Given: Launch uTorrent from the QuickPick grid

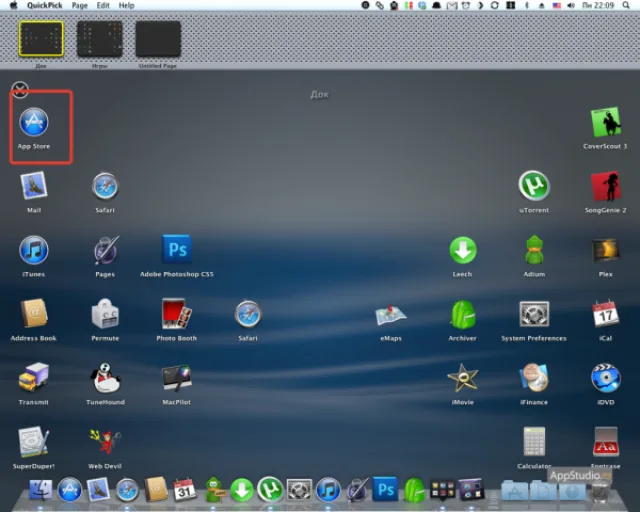Looking at the screenshot, I should pos(534,186).
